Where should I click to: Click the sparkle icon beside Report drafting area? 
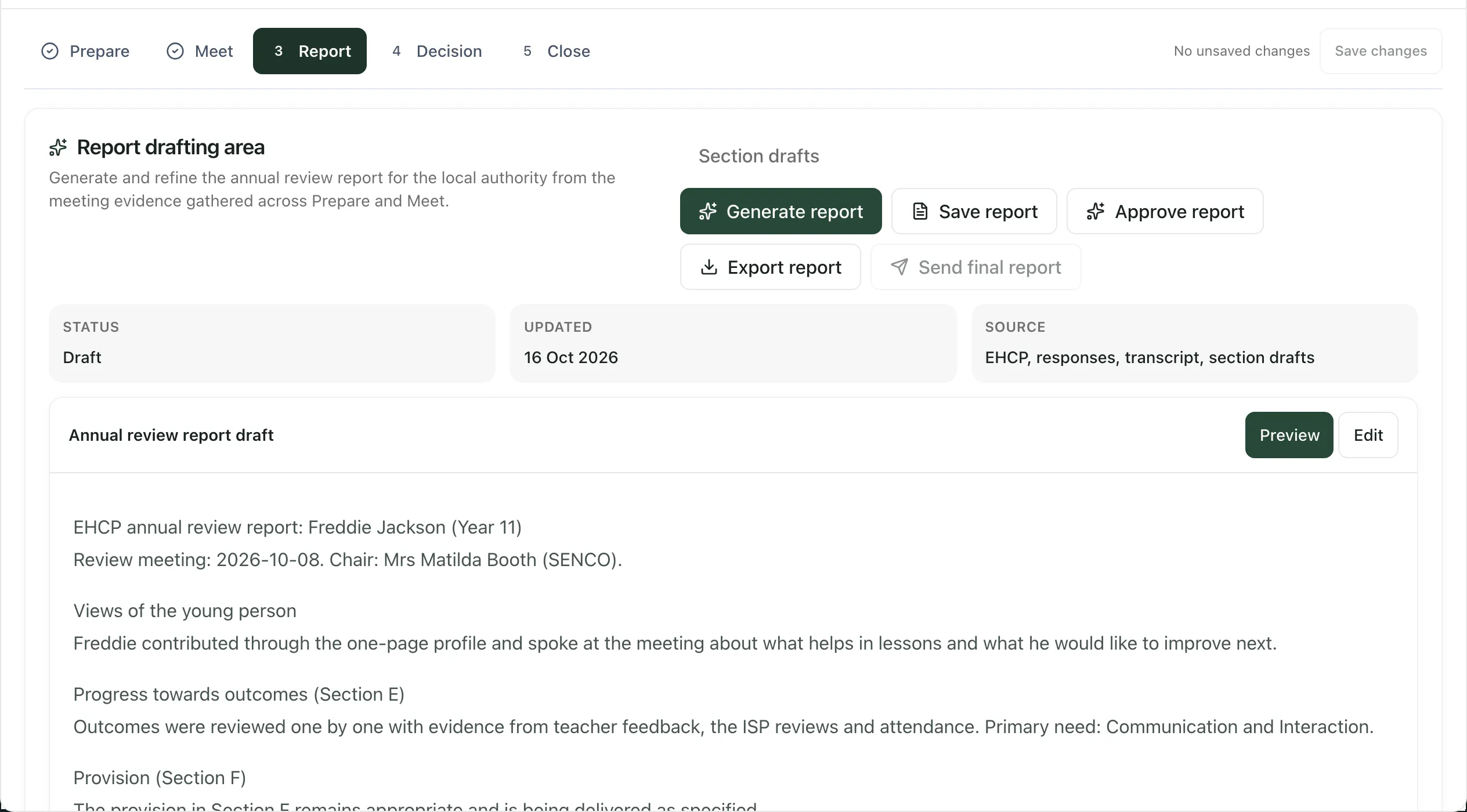[x=58, y=147]
